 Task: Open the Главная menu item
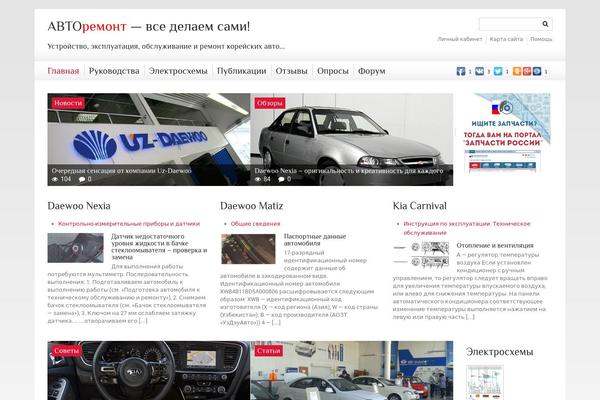(x=63, y=71)
